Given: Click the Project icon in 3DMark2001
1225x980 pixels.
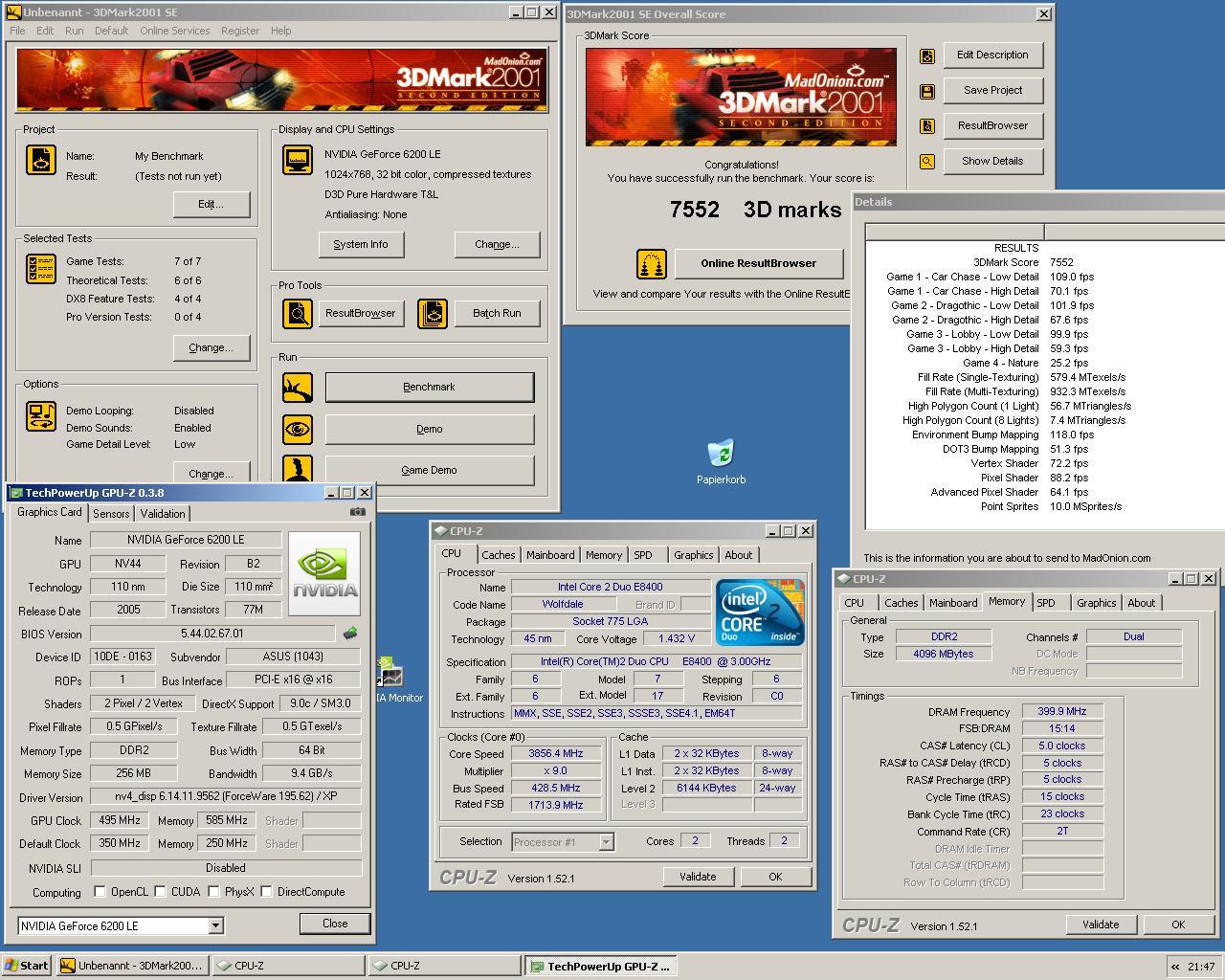Looking at the screenshot, I should coord(41,159).
